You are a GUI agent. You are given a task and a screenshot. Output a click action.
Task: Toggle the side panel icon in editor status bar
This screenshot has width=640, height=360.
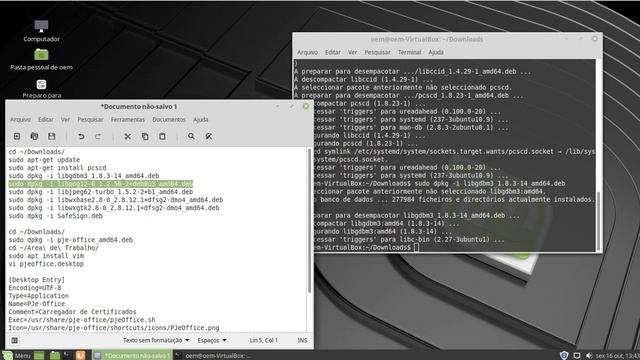click(15, 340)
